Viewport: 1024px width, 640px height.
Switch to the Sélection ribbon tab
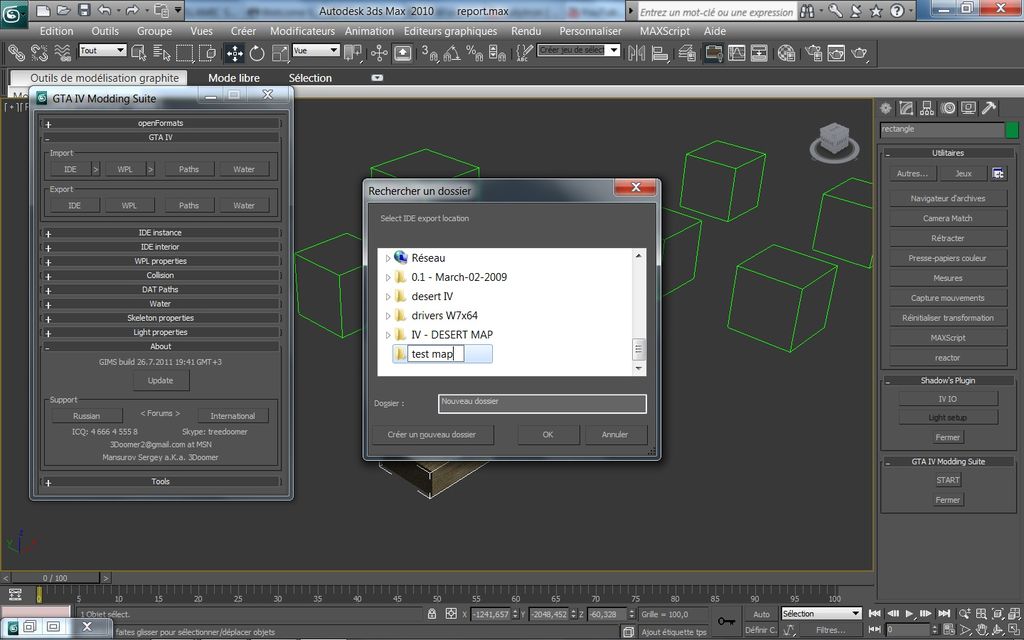tap(310, 78)
